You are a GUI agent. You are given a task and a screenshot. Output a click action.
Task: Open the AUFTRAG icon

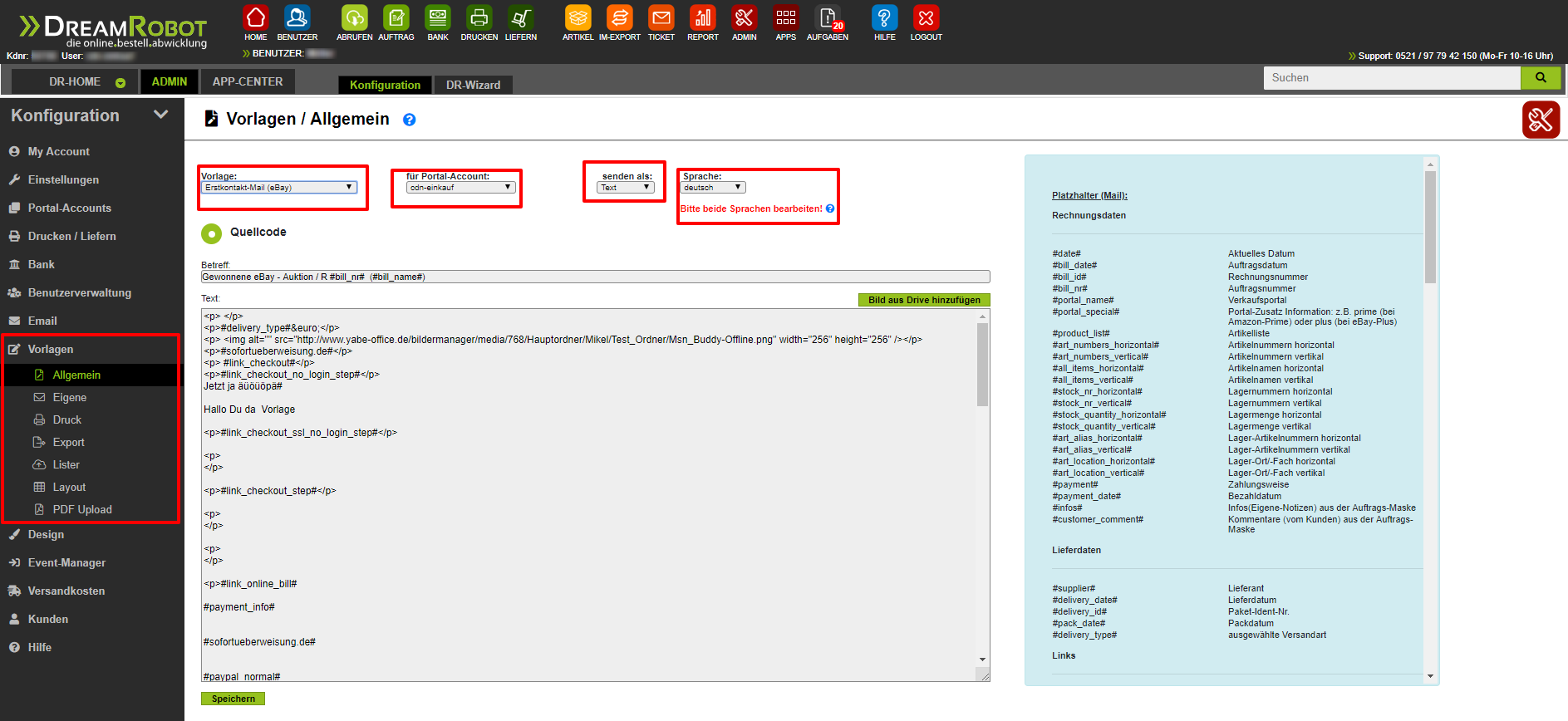pos(396,17)
